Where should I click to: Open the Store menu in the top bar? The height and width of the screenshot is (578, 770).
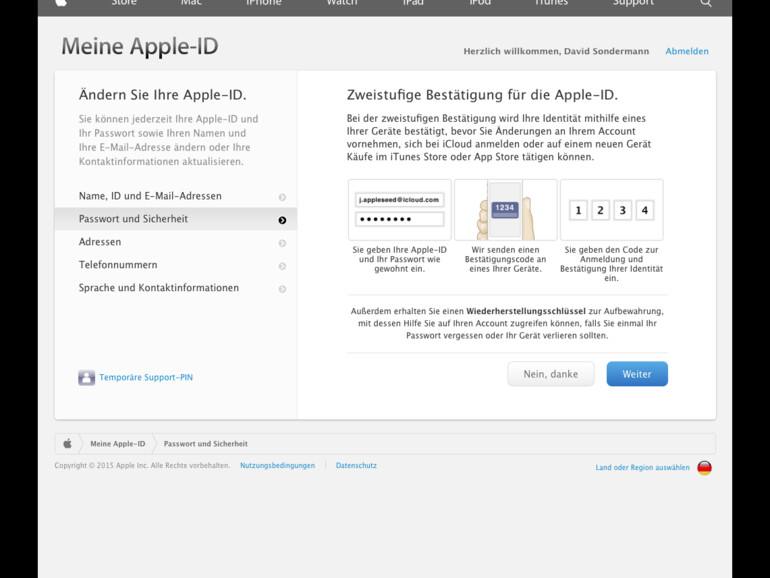(124, 3)
